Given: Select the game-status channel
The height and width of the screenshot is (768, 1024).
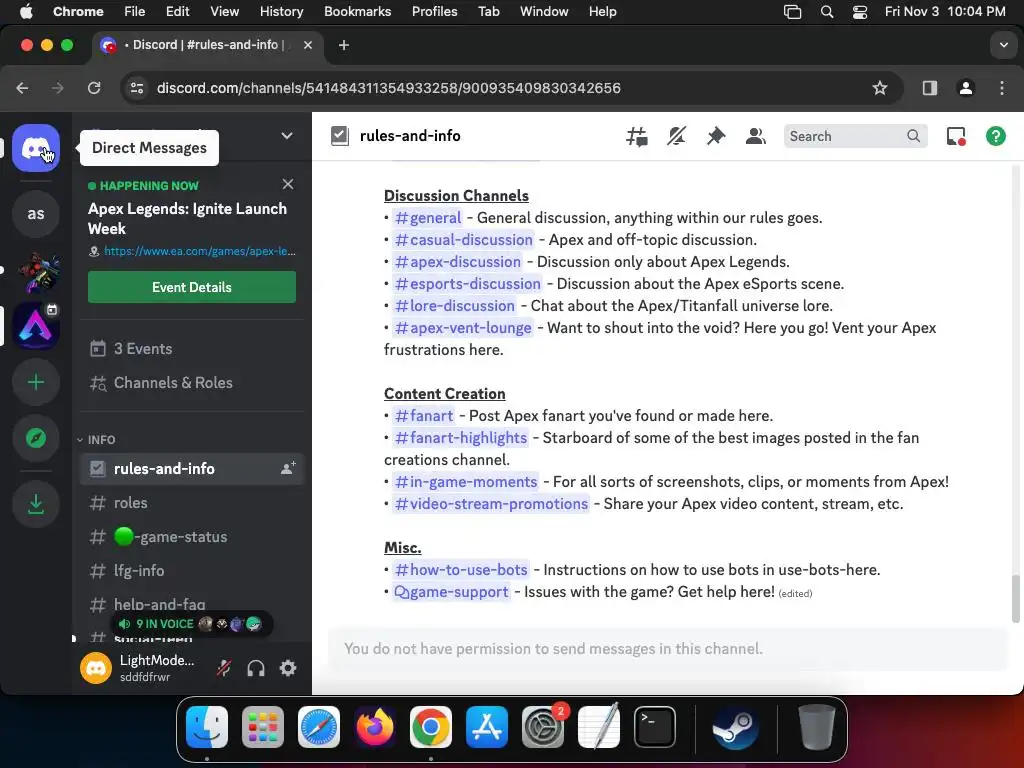Looking at the screenshot, I should [192, 537].
